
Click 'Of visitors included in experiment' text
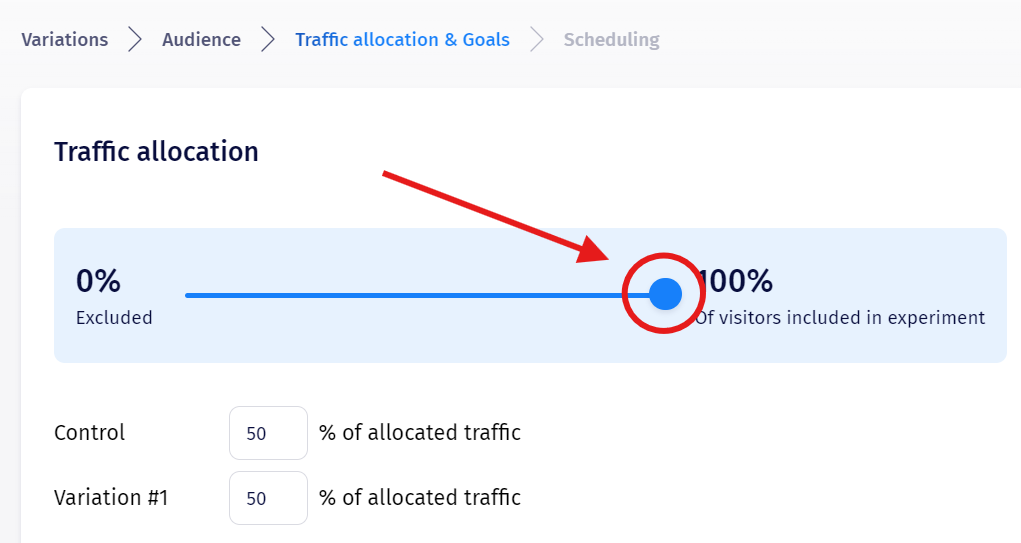point(842,318)
